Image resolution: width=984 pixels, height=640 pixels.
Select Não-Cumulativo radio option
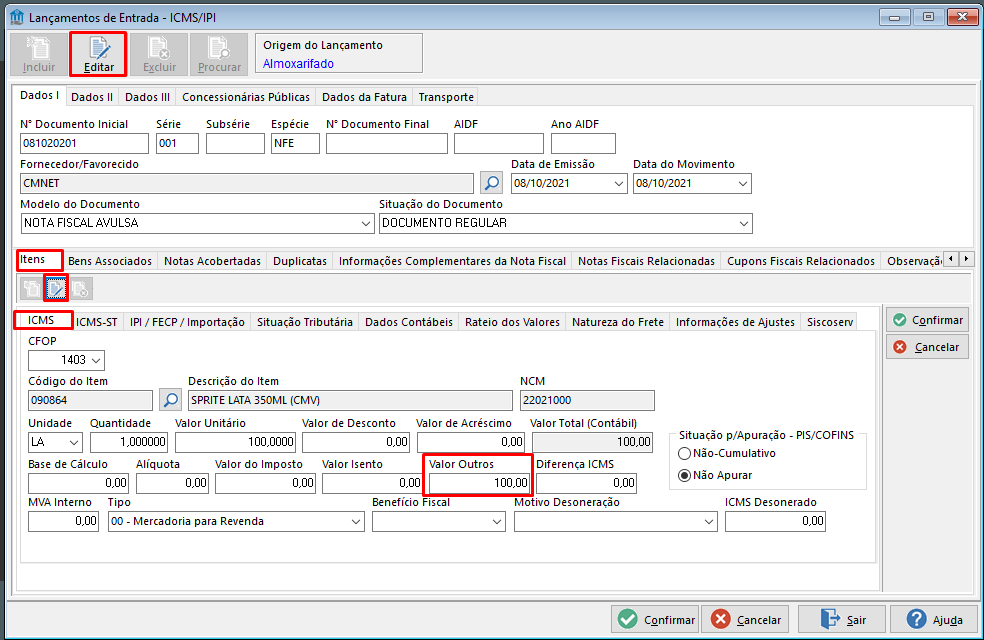tap(685, 453)
